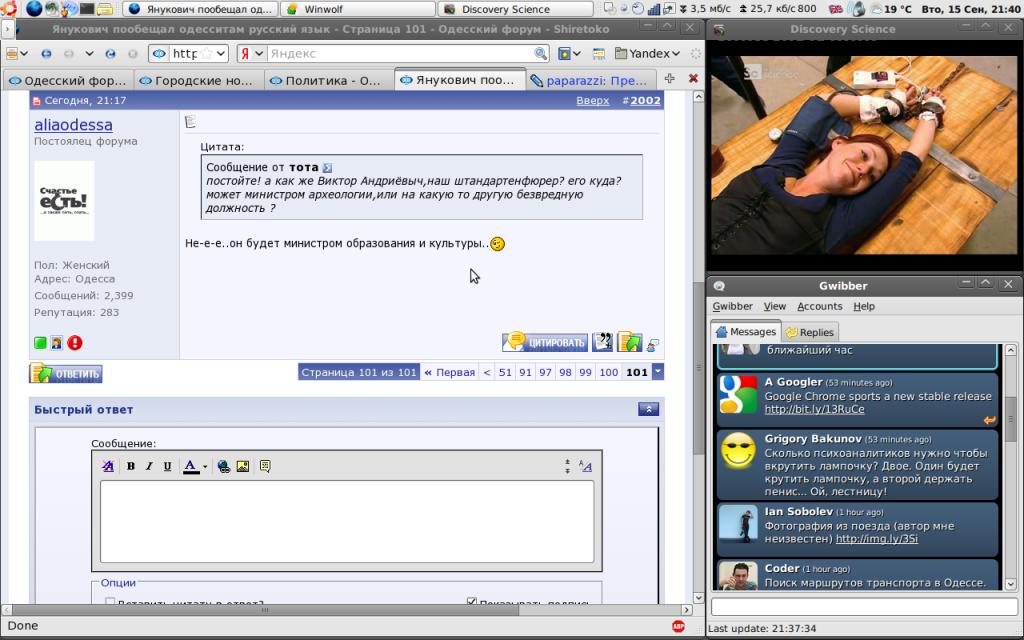Toggle underline in the quick reply editor
This screenshot has width=1024, height=640.
(x=167, y=466)
